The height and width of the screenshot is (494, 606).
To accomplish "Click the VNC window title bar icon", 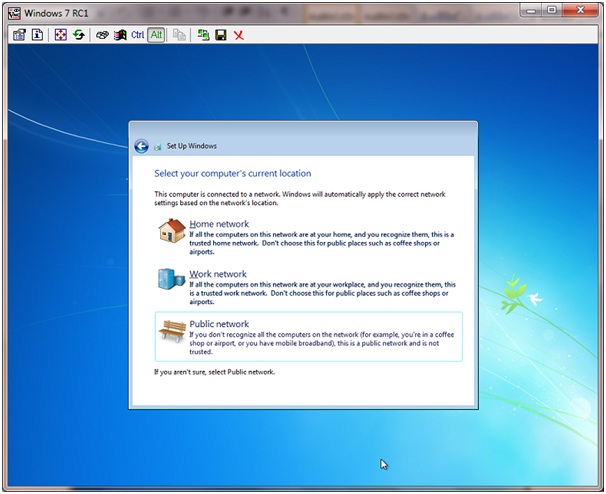I will pos(15,13).
